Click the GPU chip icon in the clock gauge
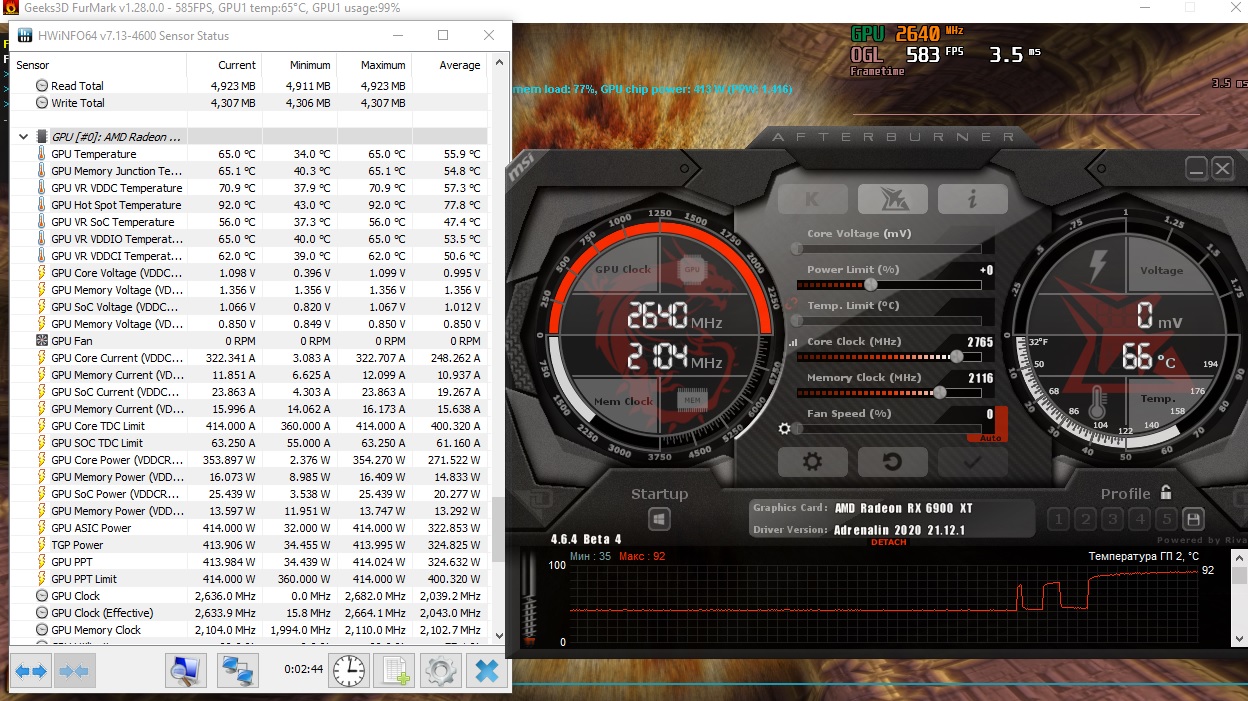1248x701 pixels. 691,268
